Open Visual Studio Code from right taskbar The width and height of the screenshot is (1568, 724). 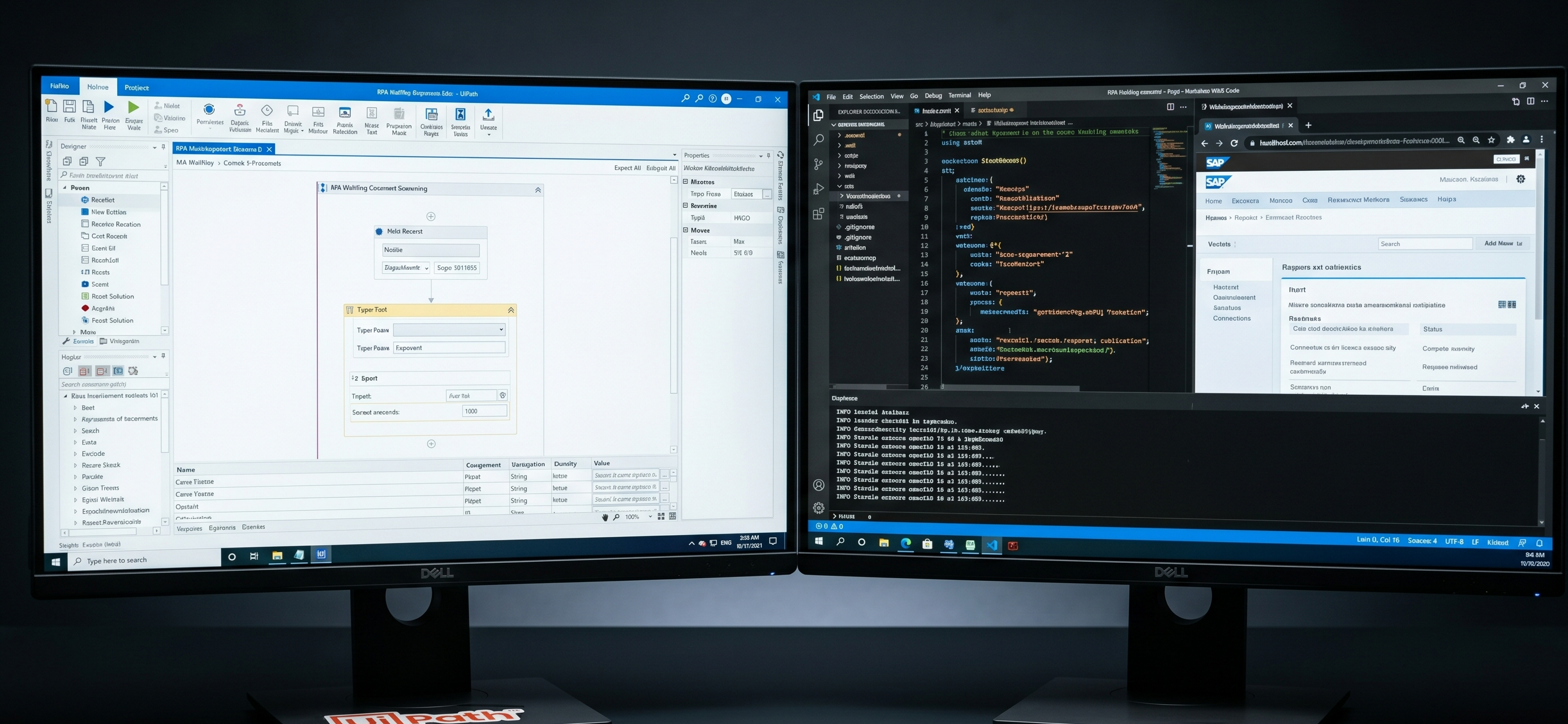pyautogui.click(x=992, y=545)
